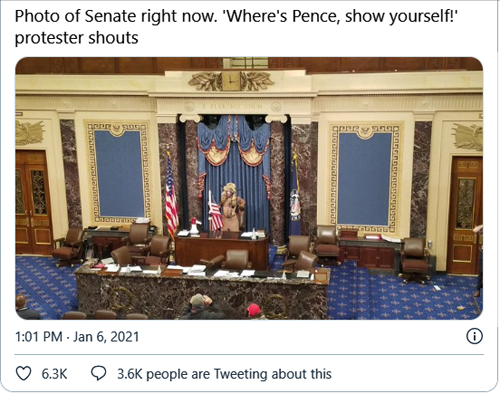
Task: Open '3.6K people are Tweeting about this'
Action: [224, 374]
